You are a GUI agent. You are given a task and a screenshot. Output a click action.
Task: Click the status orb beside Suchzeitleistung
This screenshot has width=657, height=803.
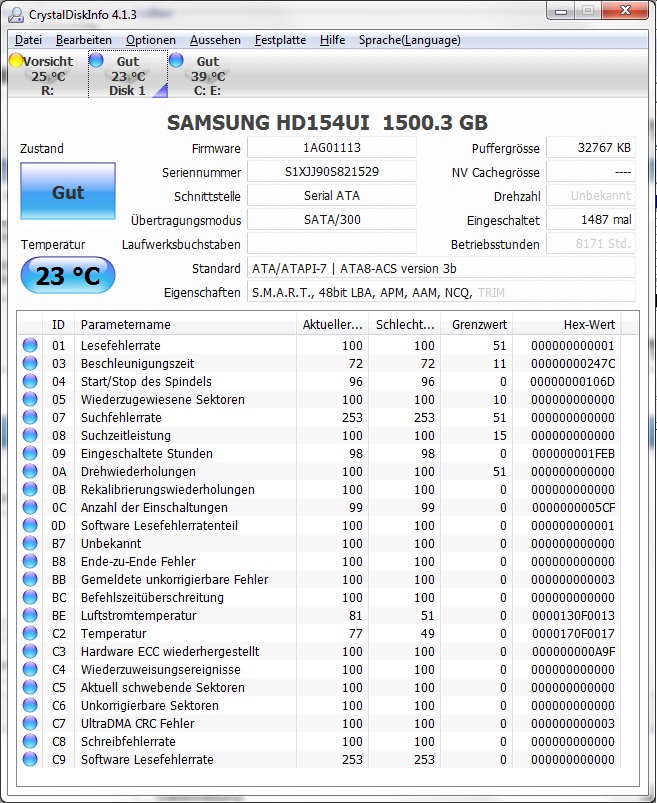coord(30,435)
